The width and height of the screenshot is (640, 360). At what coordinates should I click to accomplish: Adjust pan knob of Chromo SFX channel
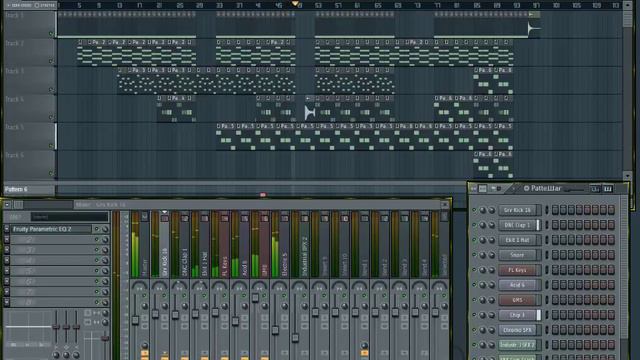click(483, 330)
